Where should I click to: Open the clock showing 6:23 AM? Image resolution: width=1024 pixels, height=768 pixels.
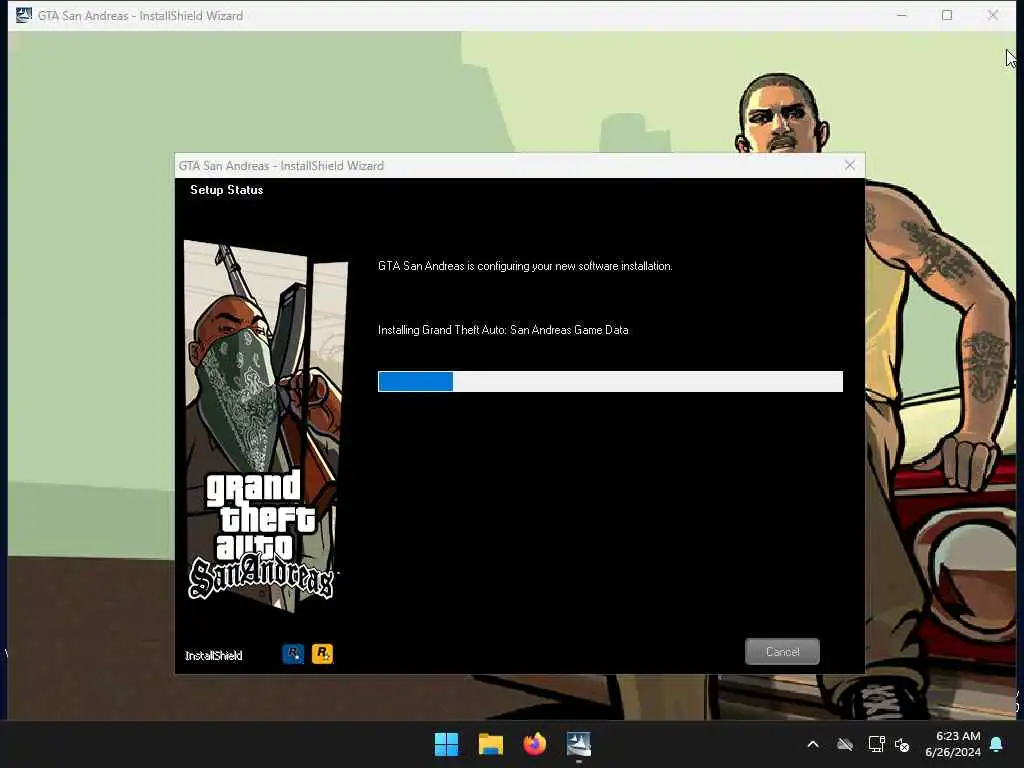tap(952, 744)
